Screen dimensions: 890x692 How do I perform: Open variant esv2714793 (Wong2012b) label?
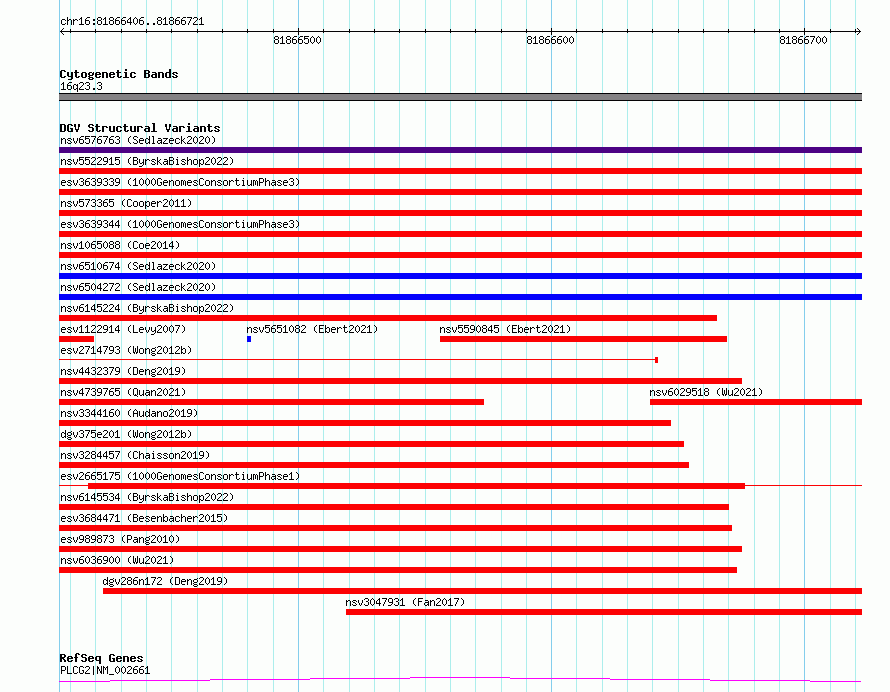point(126,350)
